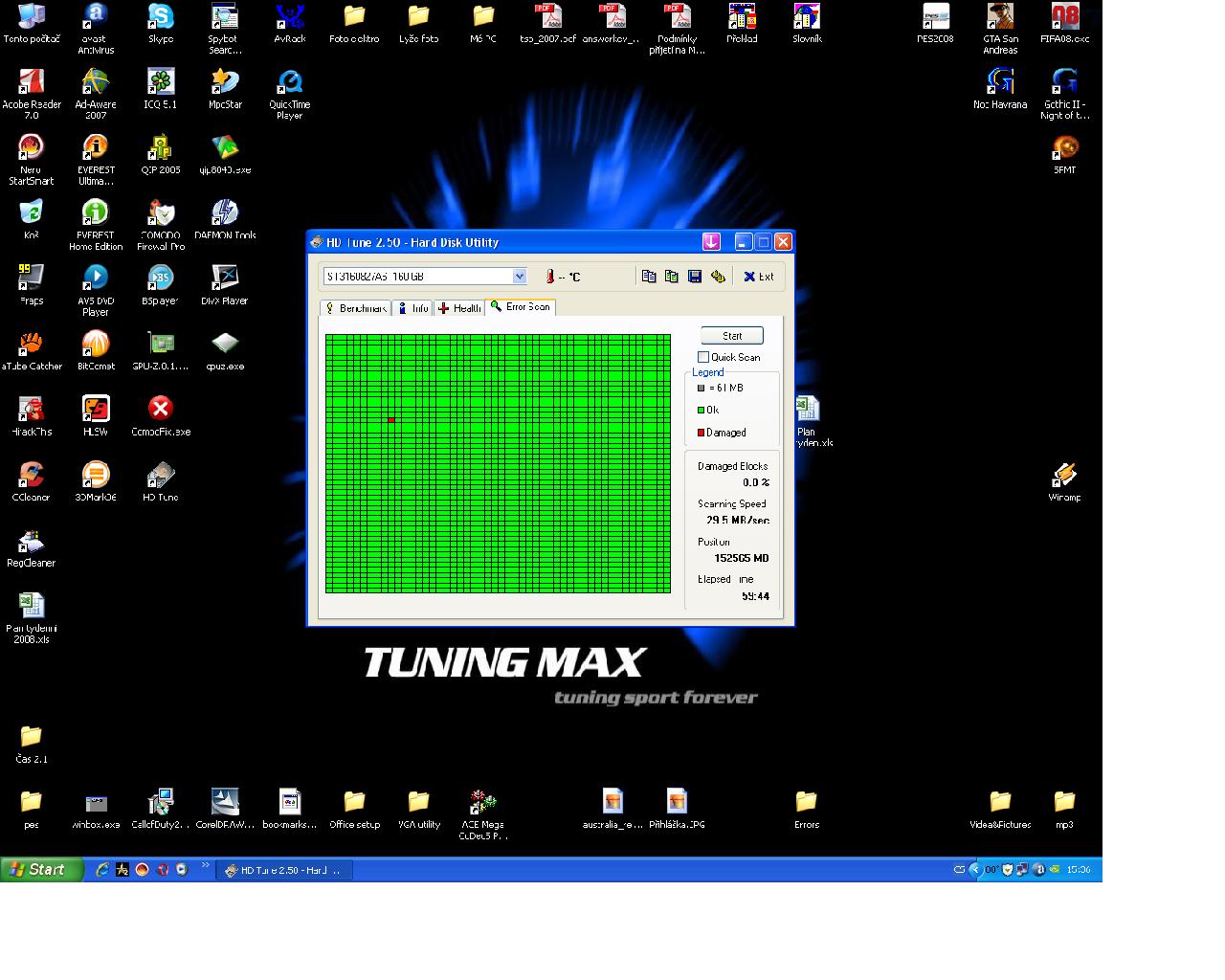1225x980 pixels.
Task: Click the Ok green legend swatch
Action: tap(702, 411)
